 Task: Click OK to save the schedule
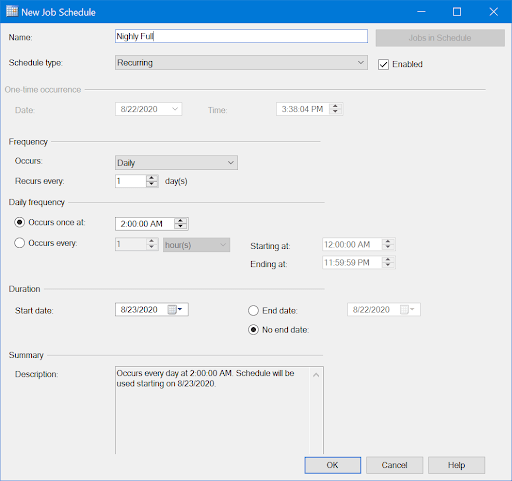[x=333, y=465]
